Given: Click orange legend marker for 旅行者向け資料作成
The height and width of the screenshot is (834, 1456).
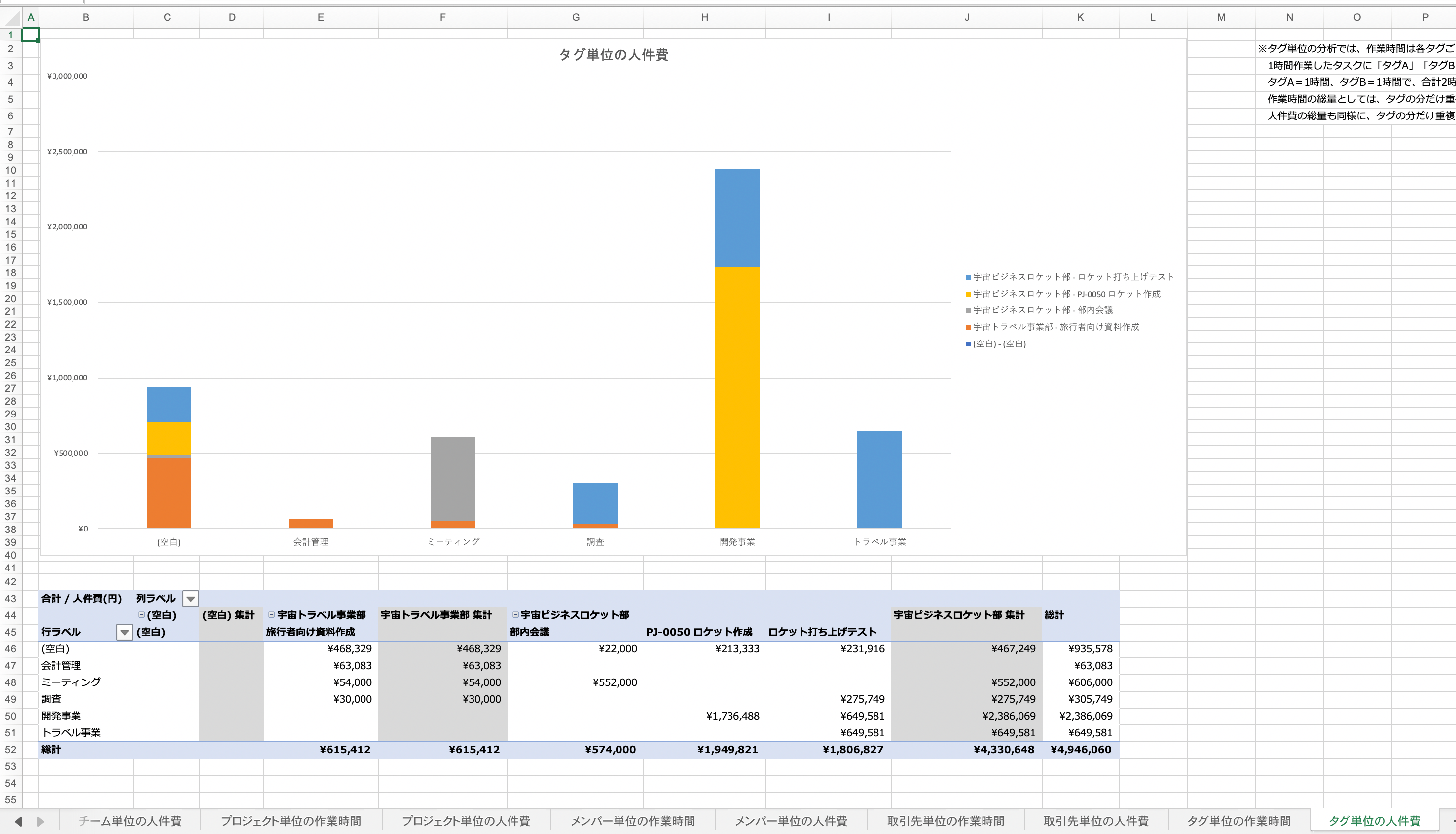Looking at the screenshot, I should tap(968, 327).
